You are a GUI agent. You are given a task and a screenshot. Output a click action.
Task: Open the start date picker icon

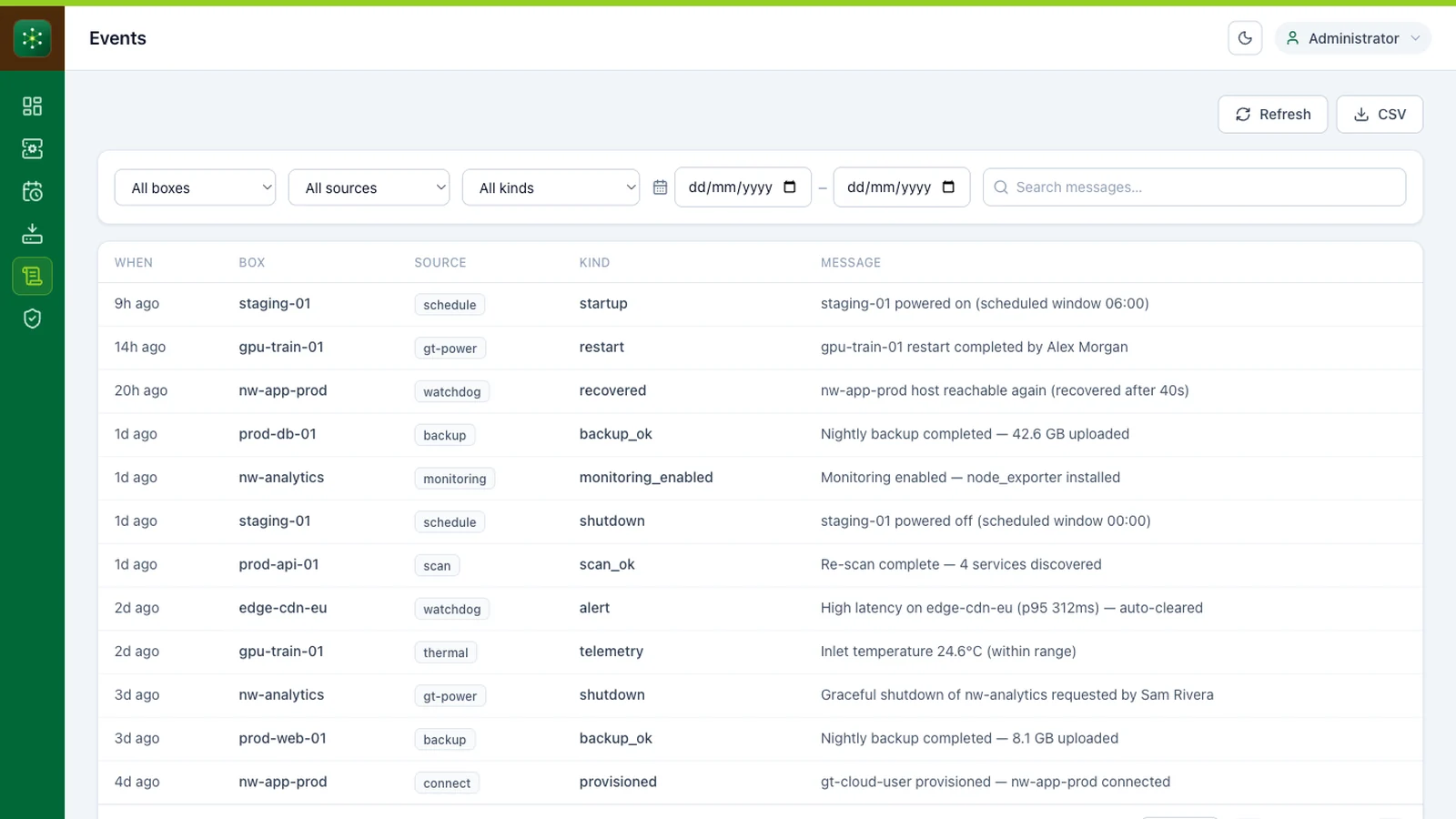pyautogui.click(x=790, y=187)
